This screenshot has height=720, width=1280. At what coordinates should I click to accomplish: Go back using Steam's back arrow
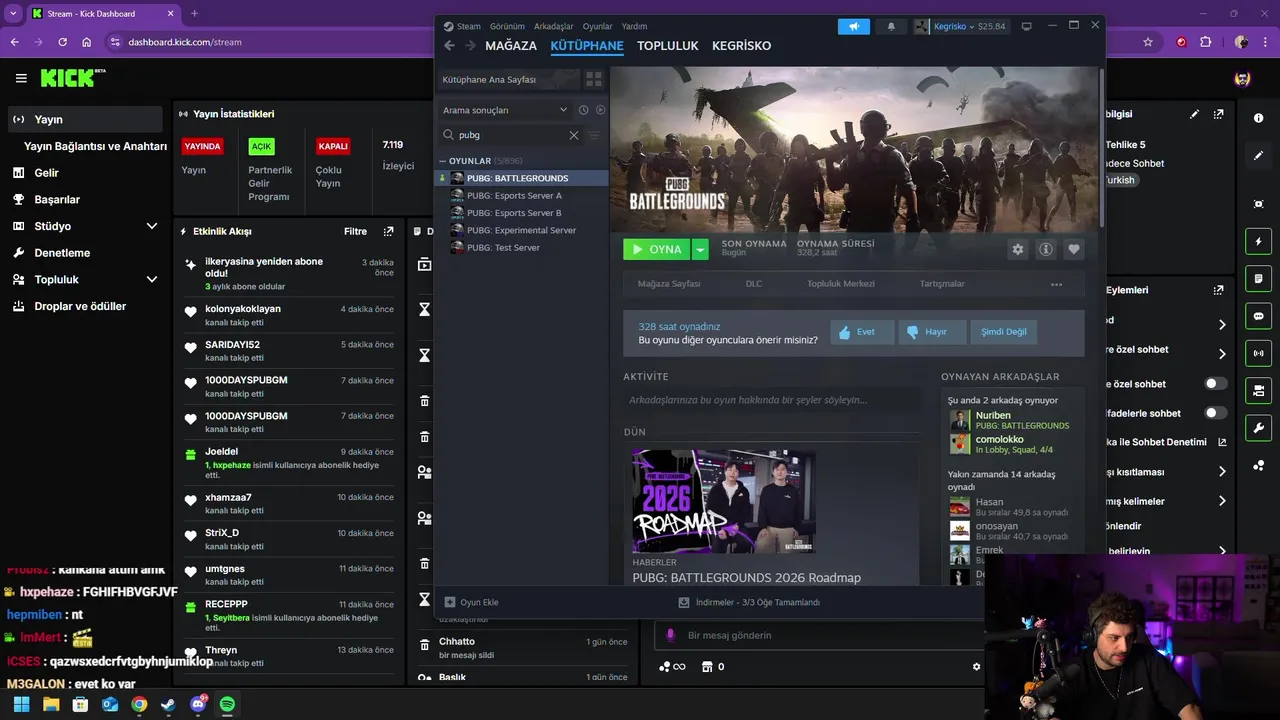pos(449,46)
